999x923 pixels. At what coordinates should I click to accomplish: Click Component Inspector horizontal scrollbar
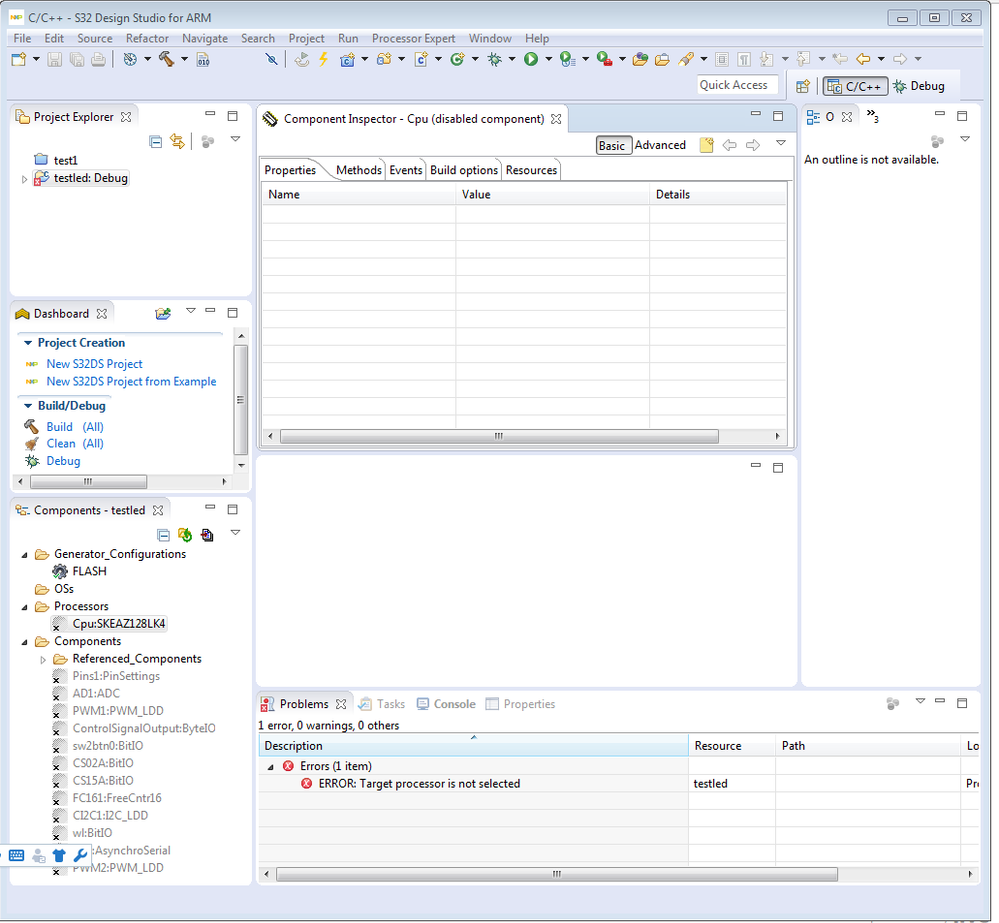[499, 436]
